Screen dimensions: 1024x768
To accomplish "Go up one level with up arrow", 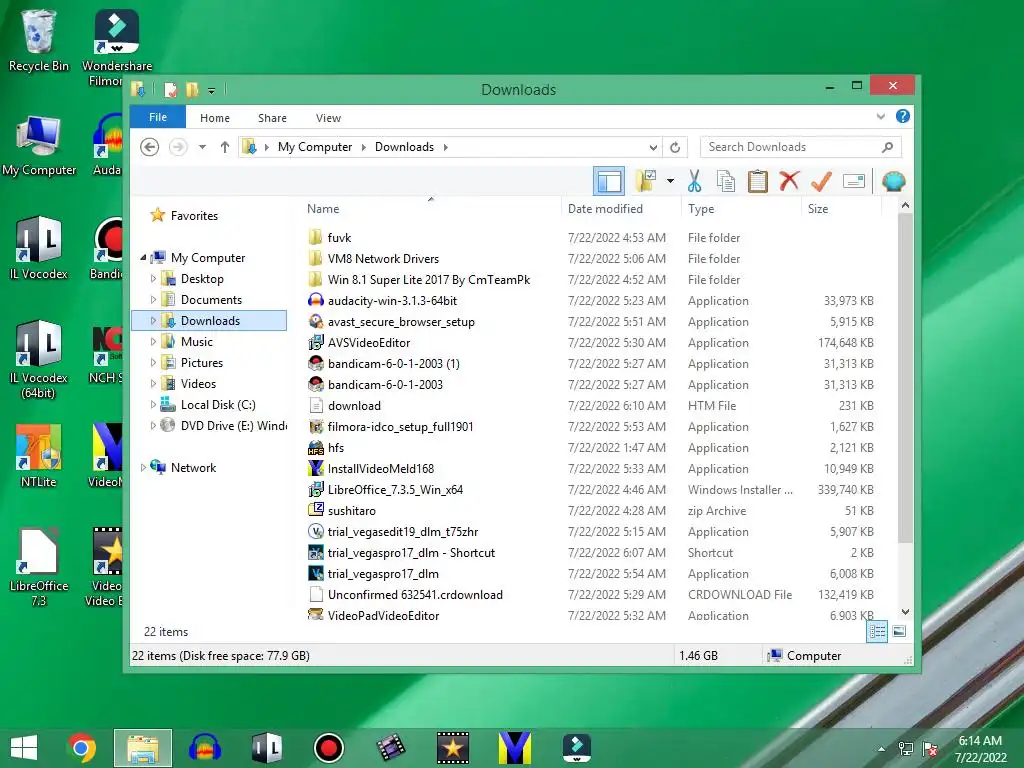I will click(225, 147).
